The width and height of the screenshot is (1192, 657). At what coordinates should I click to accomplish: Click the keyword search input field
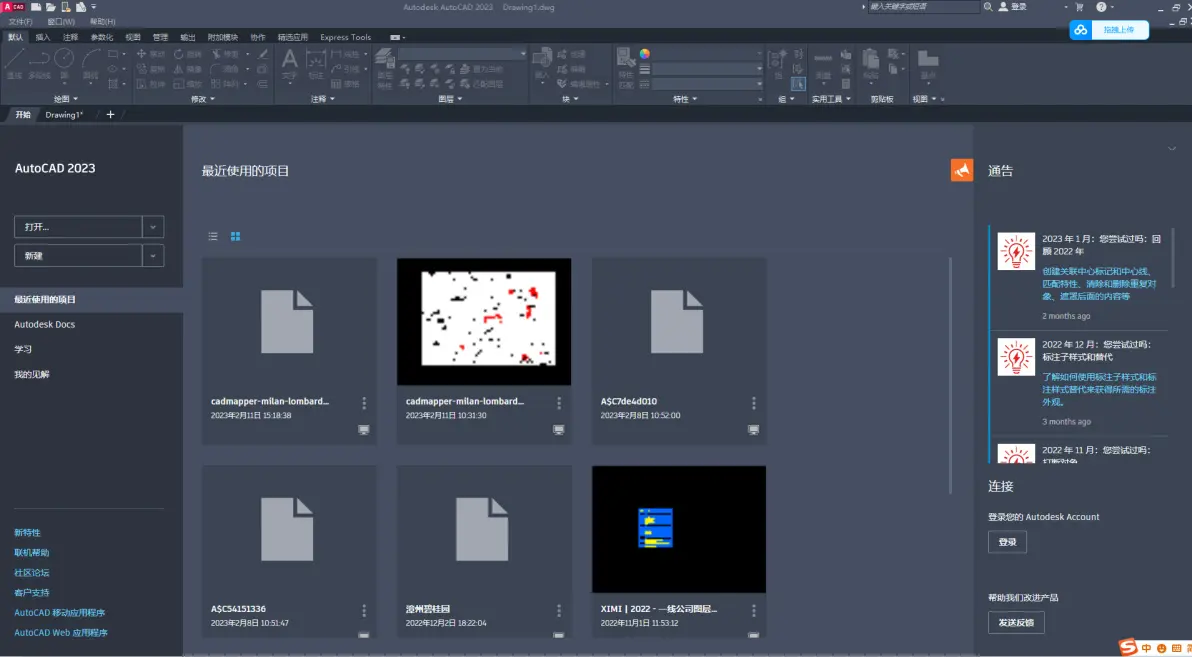point(924,6)
